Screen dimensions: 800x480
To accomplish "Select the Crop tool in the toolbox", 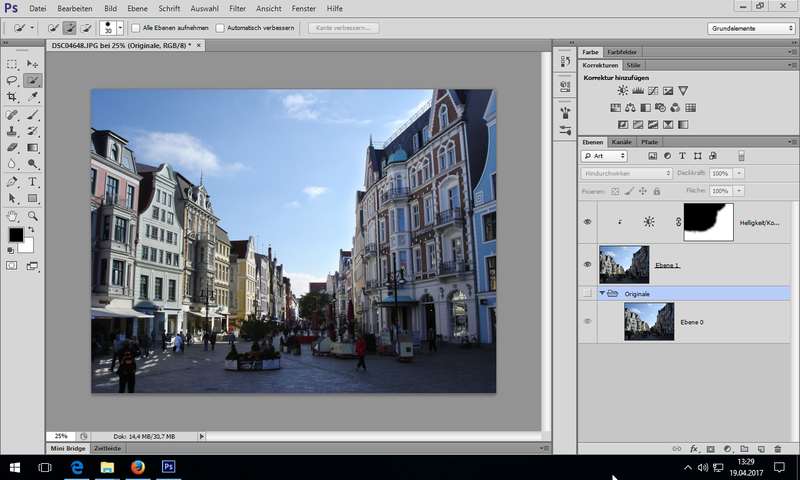I will tap(12, 97).
